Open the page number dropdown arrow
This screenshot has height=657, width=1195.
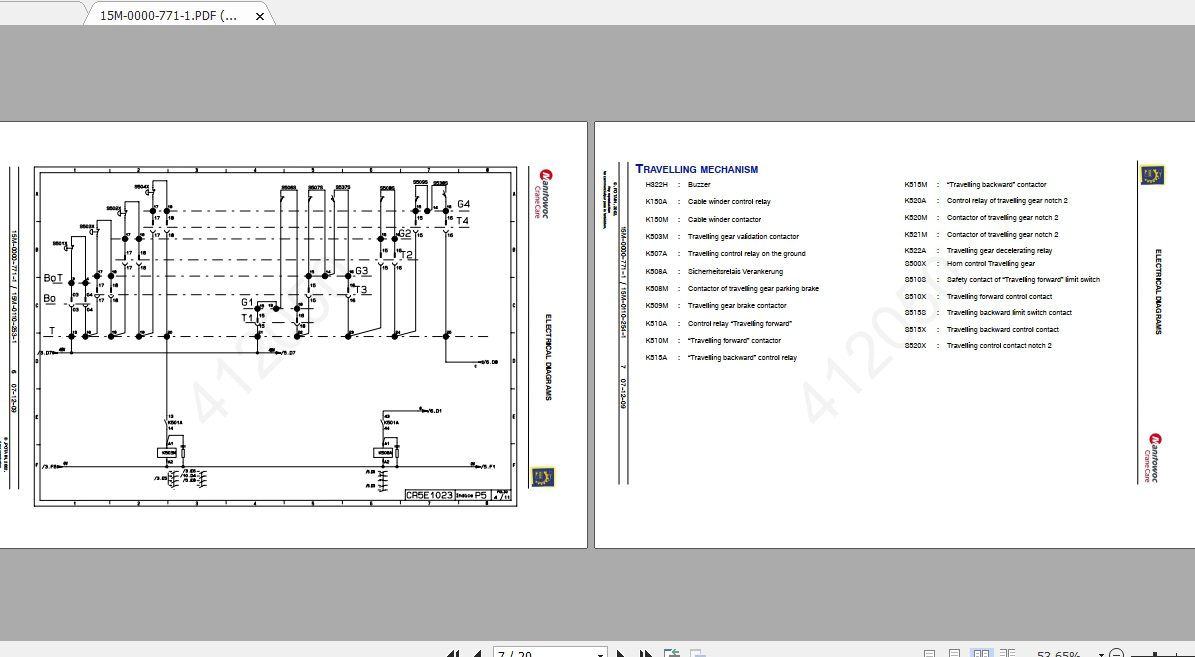pos(600,654)
